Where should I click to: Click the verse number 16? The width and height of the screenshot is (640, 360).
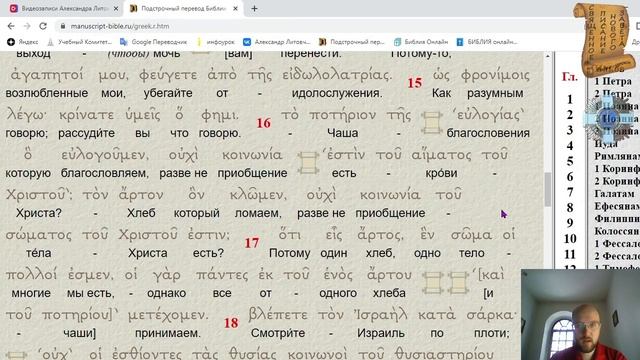pyautogui.click(x=264, y=123)
